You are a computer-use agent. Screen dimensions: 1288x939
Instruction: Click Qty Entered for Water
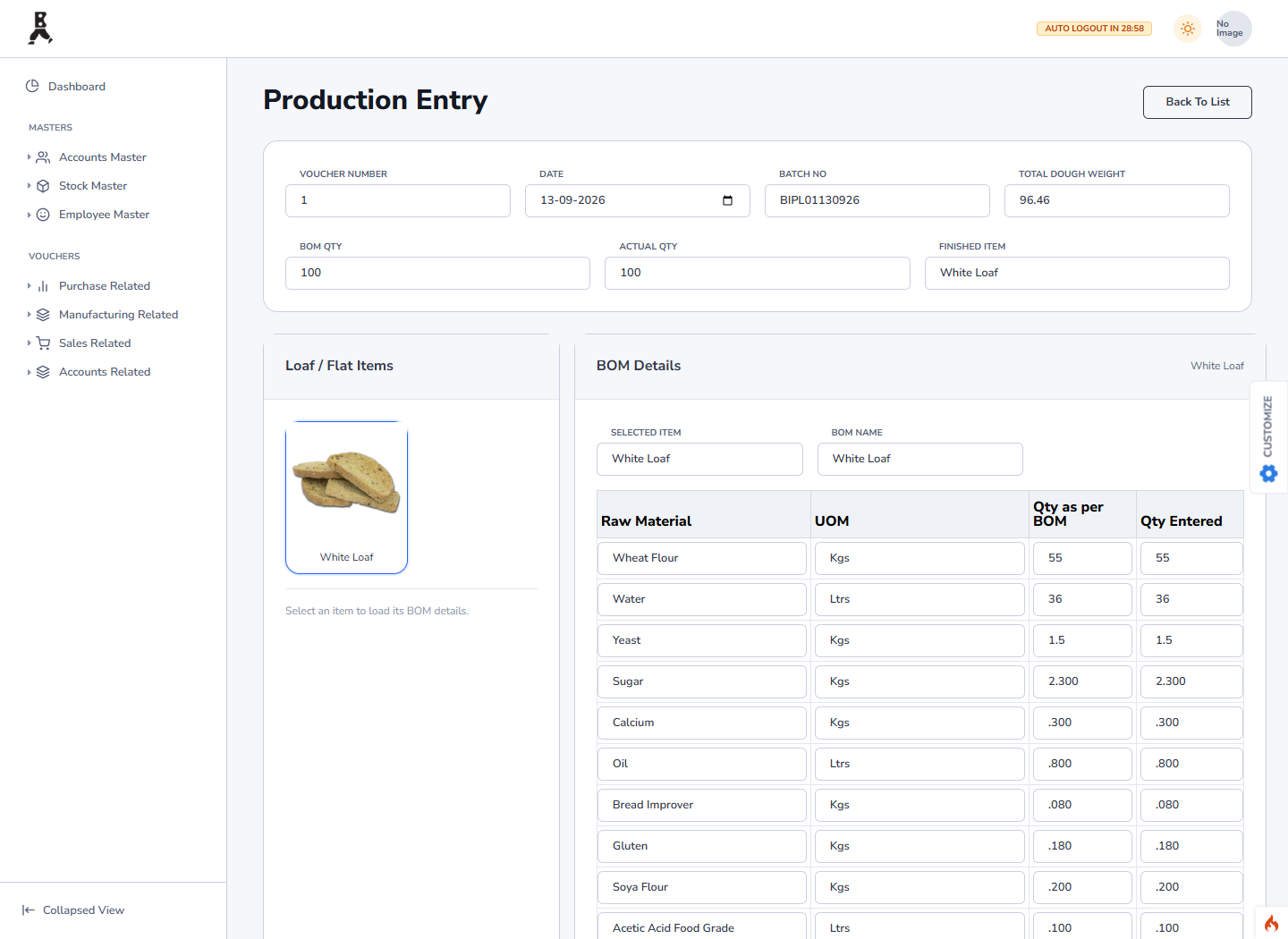[1191, 599]
